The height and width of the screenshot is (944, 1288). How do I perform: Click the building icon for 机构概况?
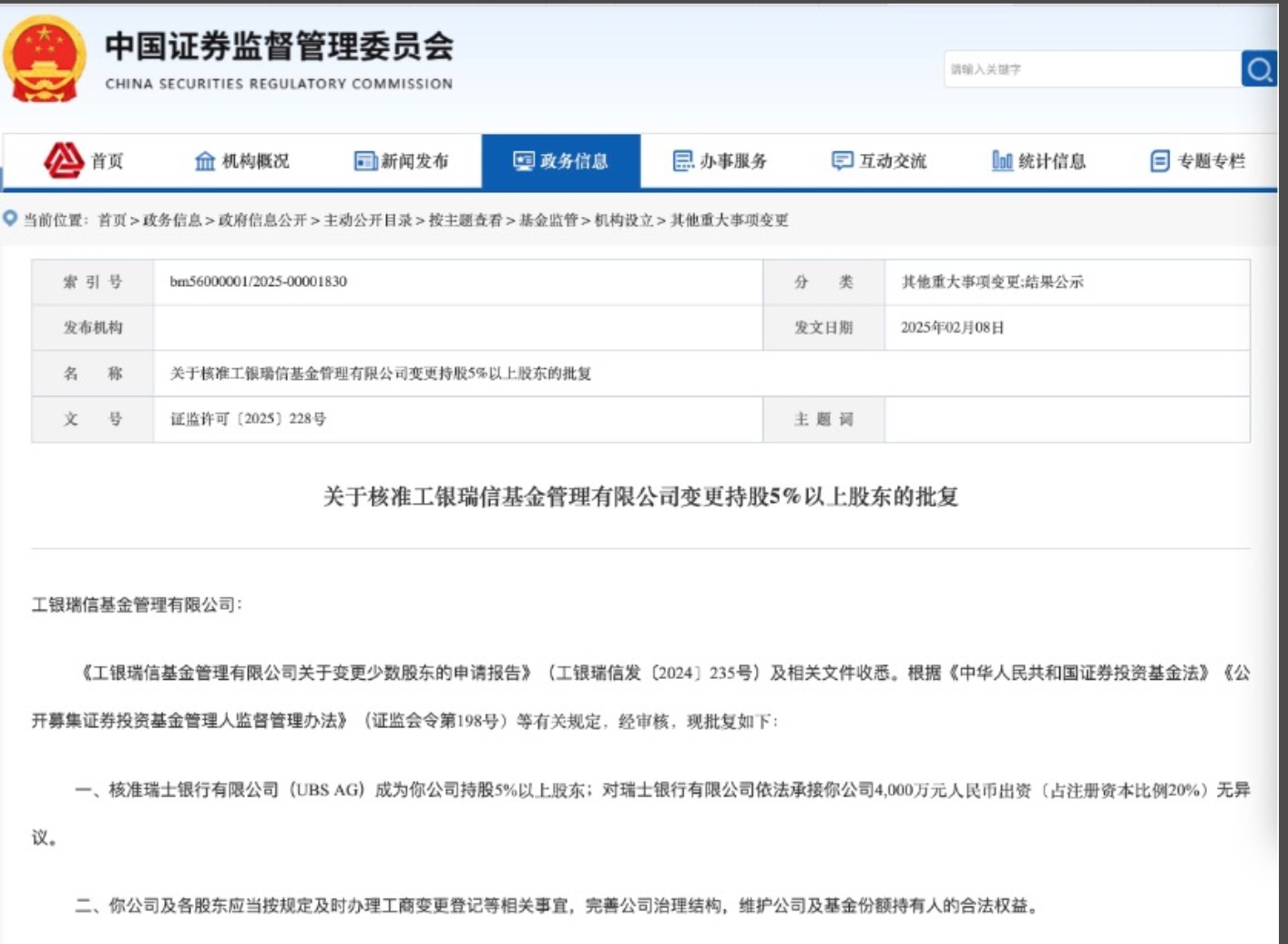point(205,161)
